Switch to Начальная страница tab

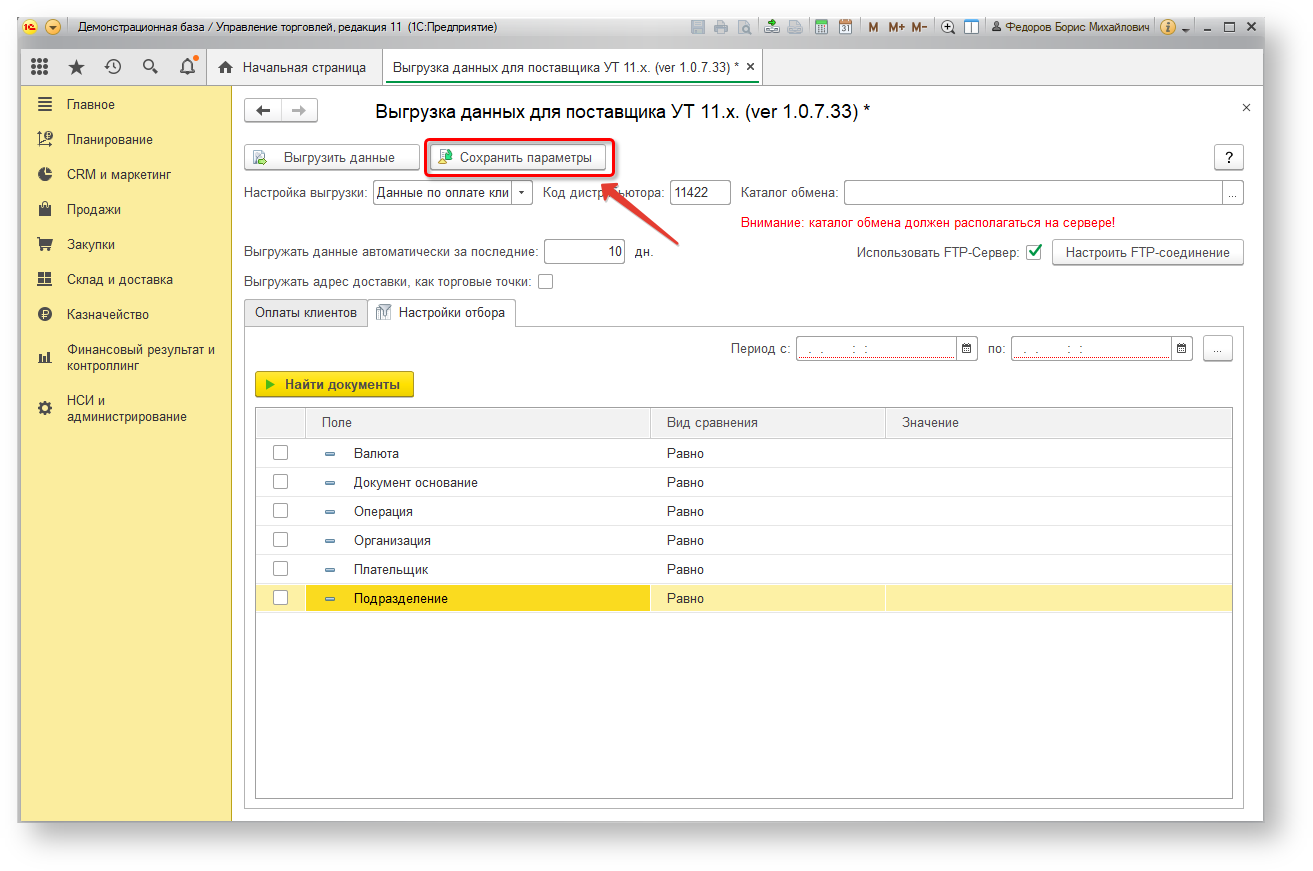click(294, 67)
